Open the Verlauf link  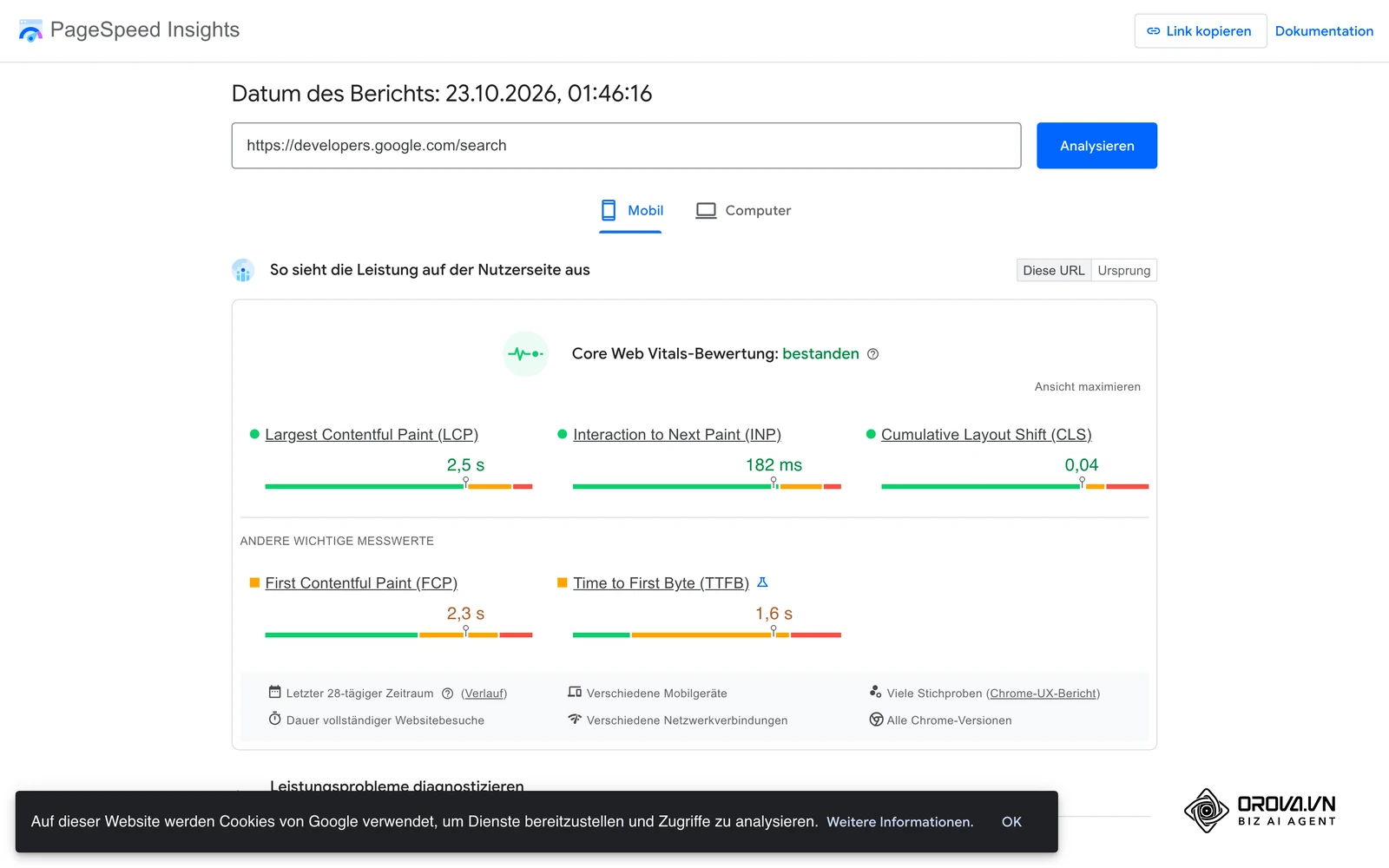point(484,694)
